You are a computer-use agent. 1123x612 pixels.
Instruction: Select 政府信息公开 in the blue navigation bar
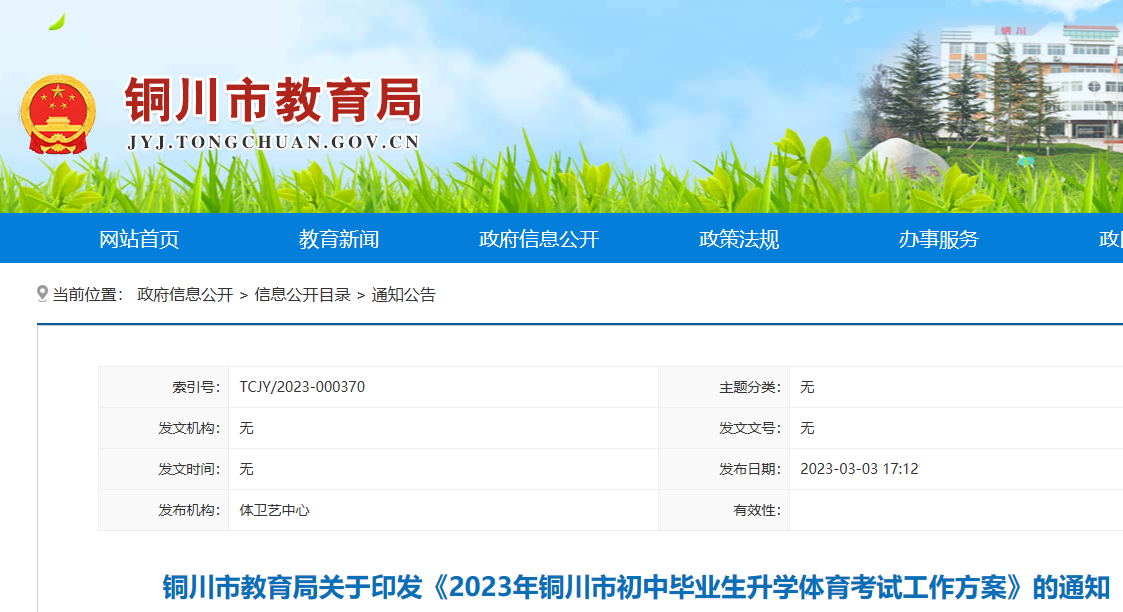coord(539,239)
